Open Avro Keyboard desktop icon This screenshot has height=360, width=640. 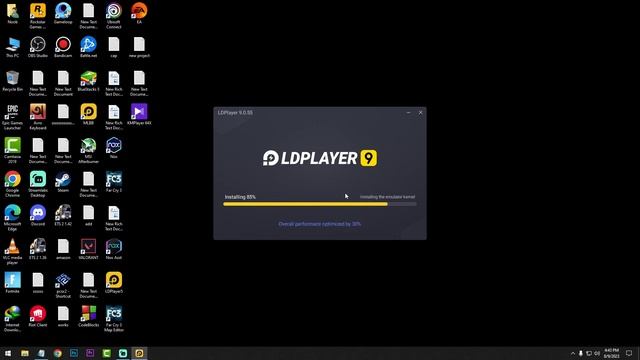pyautogui.click(x=38, y=117)
